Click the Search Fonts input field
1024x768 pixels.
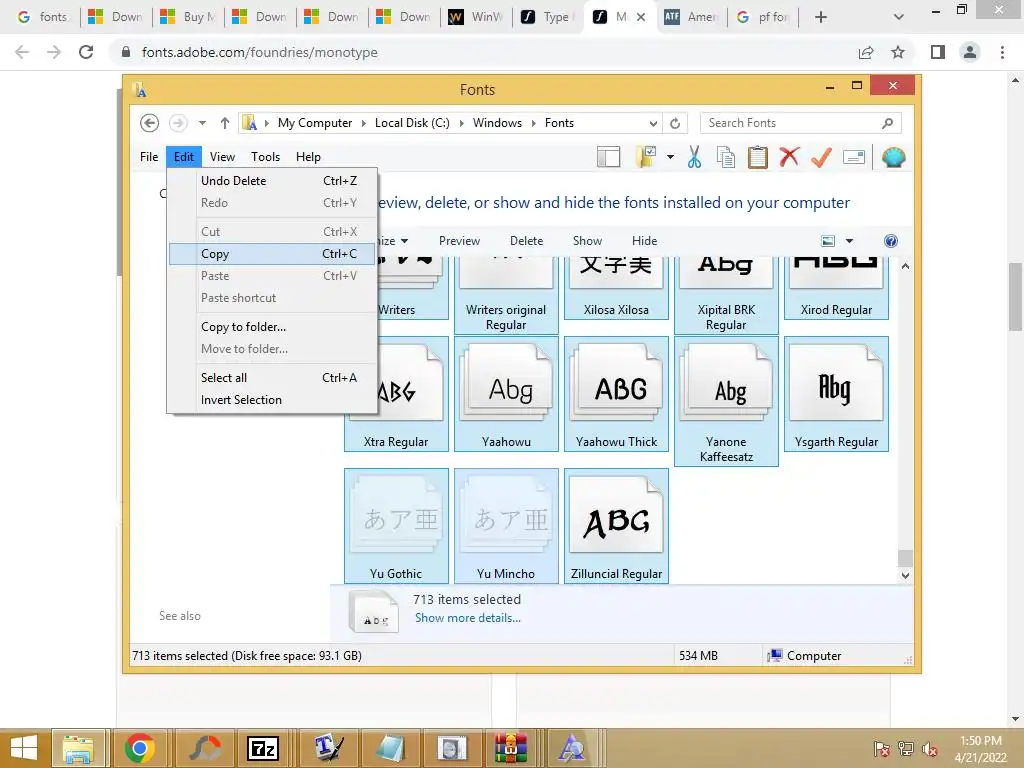(801, 123)
